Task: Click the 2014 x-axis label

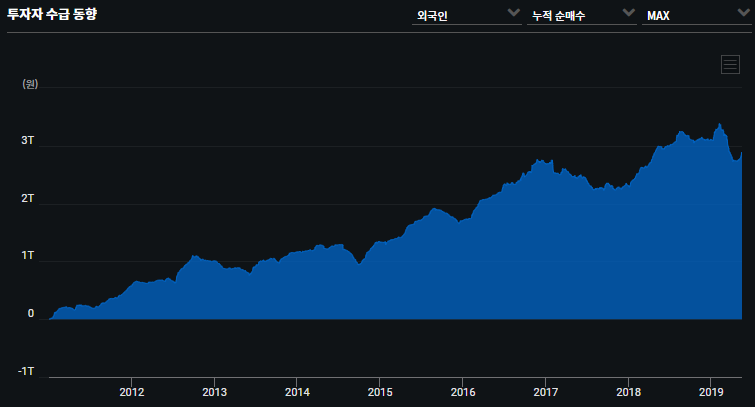Action: pos(297,392)
